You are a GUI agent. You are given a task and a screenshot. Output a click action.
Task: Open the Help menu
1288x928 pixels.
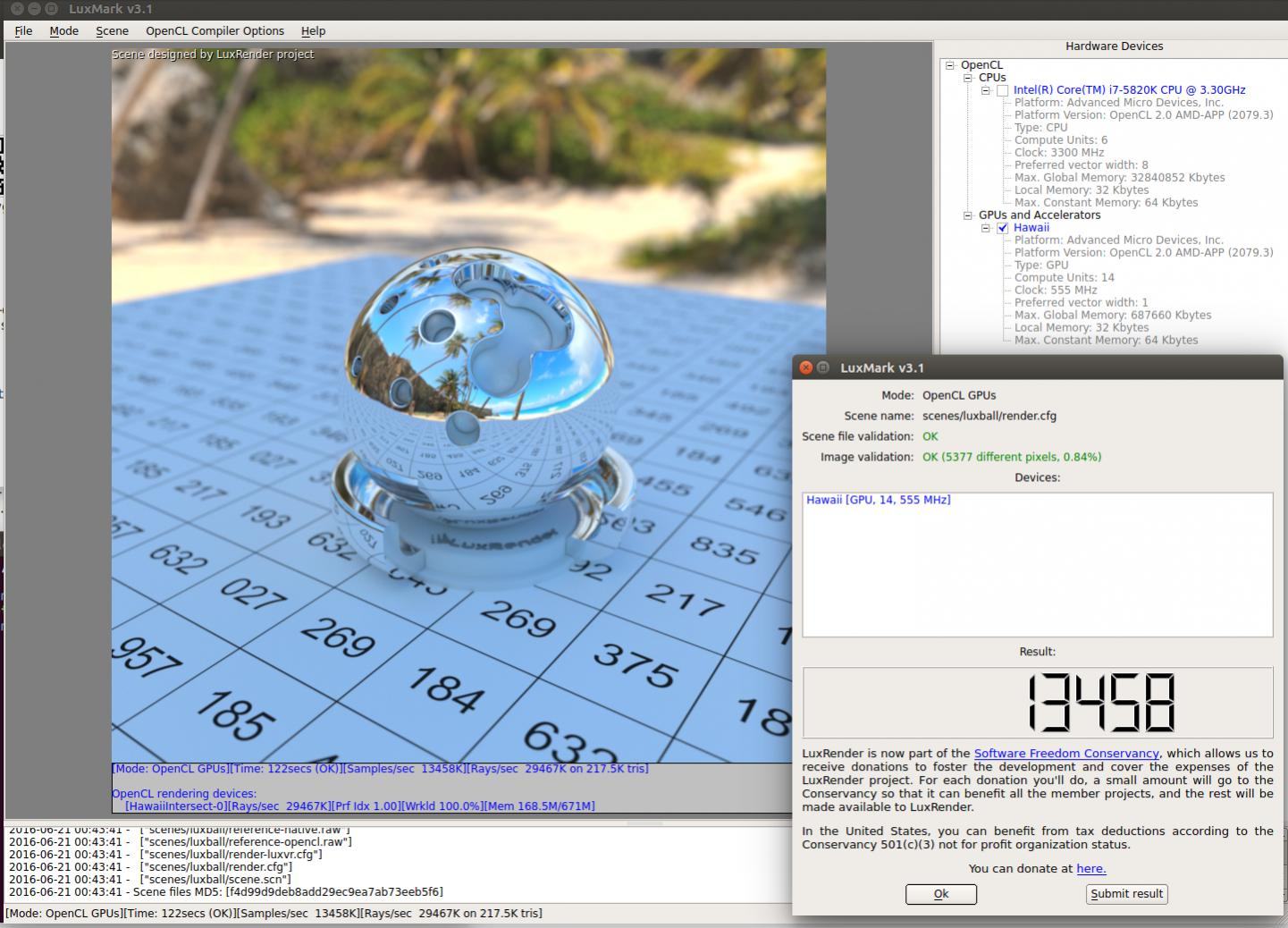[x=313, y=30]
